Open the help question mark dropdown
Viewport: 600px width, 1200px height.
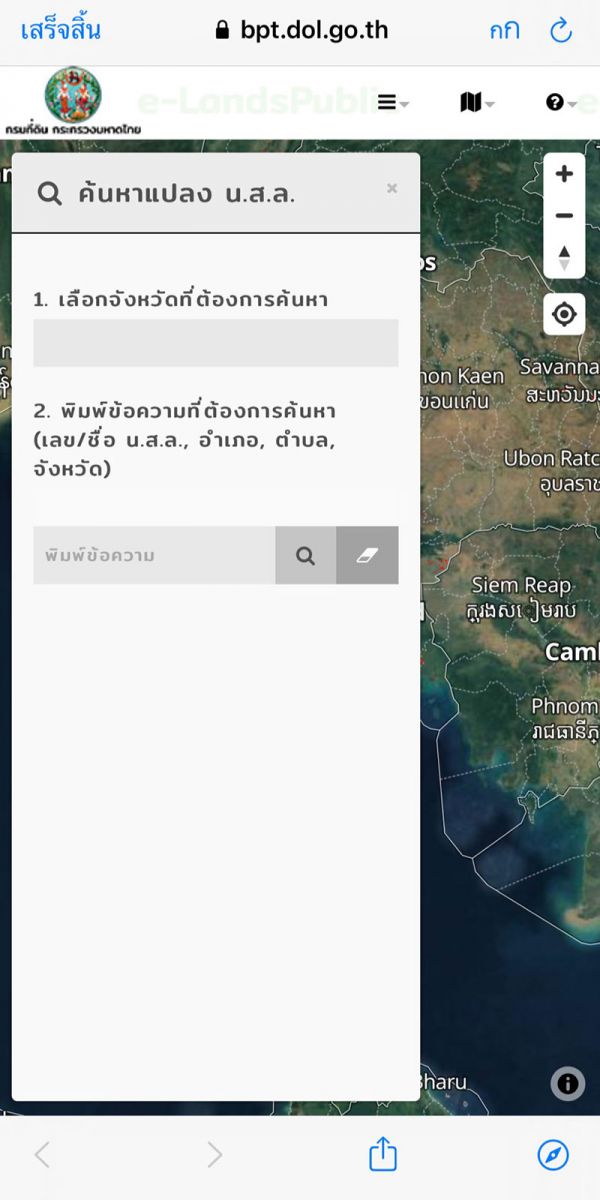560,102
